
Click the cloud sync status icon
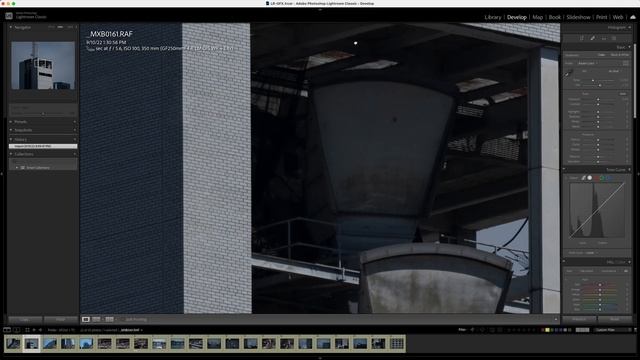[x=633, y=17]
